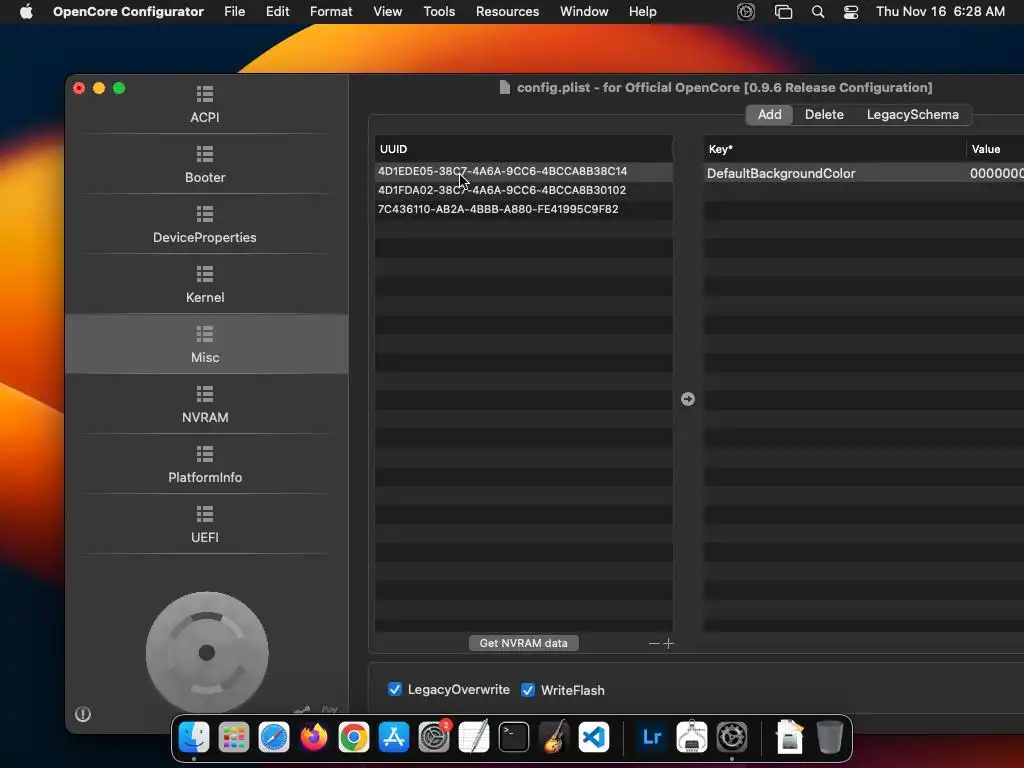
Task: Open the Kernel section in sidebar
Action: pyautogui.click(x=205, y=285)
